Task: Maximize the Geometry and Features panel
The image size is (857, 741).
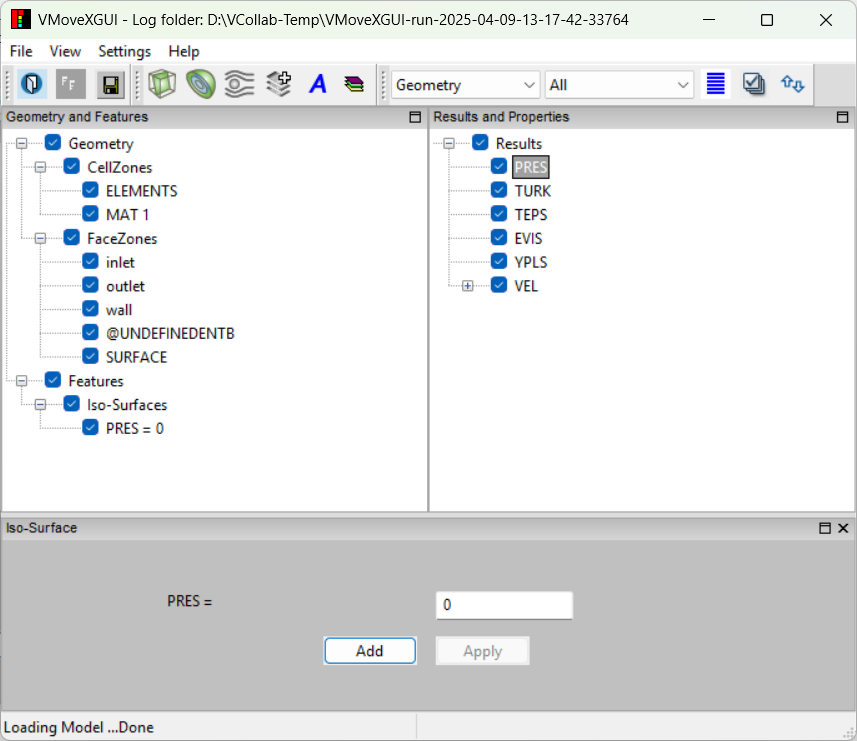Action: click(415, 117)
